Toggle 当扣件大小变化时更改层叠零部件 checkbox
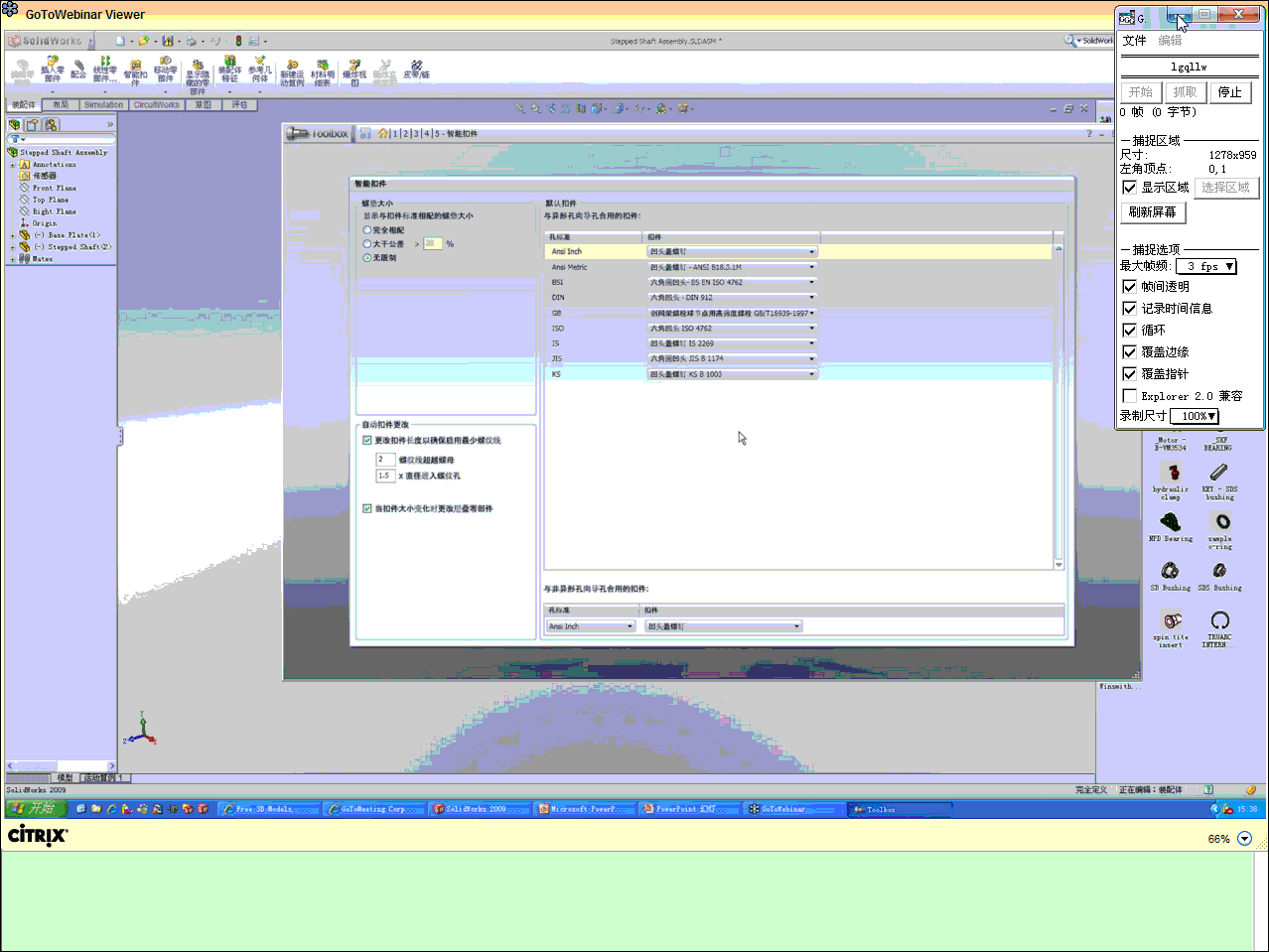The height and width of the screenshot is (952, 1269). coord(367,508)
